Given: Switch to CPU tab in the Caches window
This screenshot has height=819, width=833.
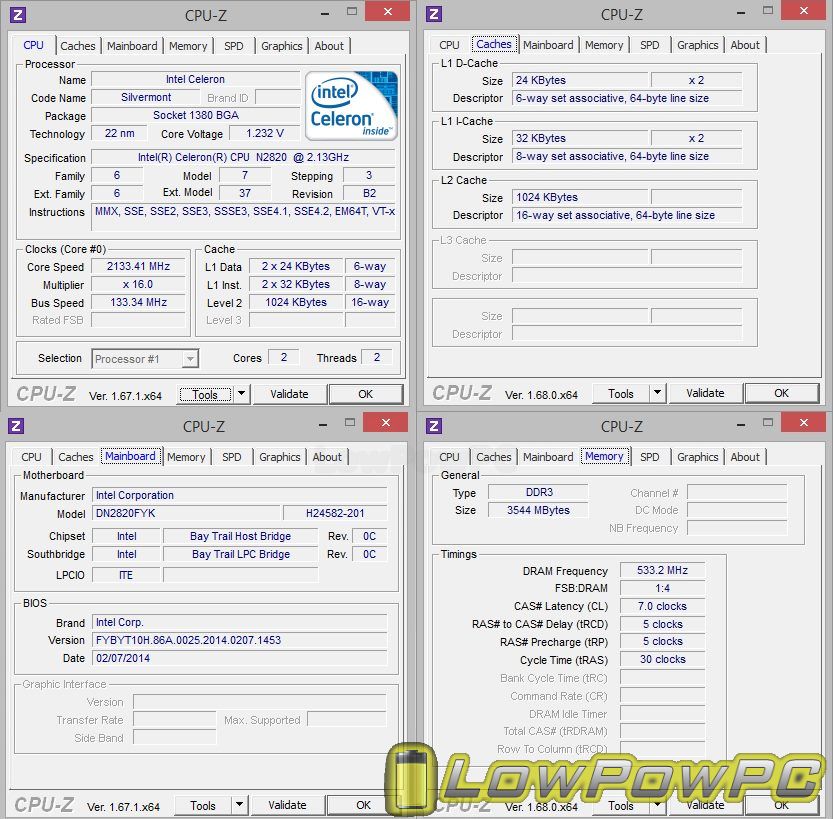Looking at the screenshot, I should 449,45.
